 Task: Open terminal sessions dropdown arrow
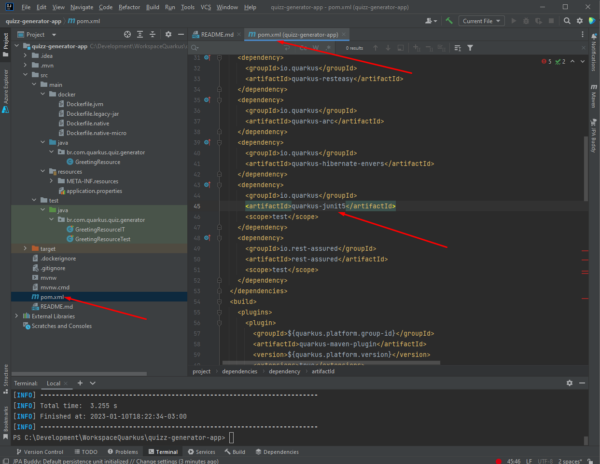93,383
